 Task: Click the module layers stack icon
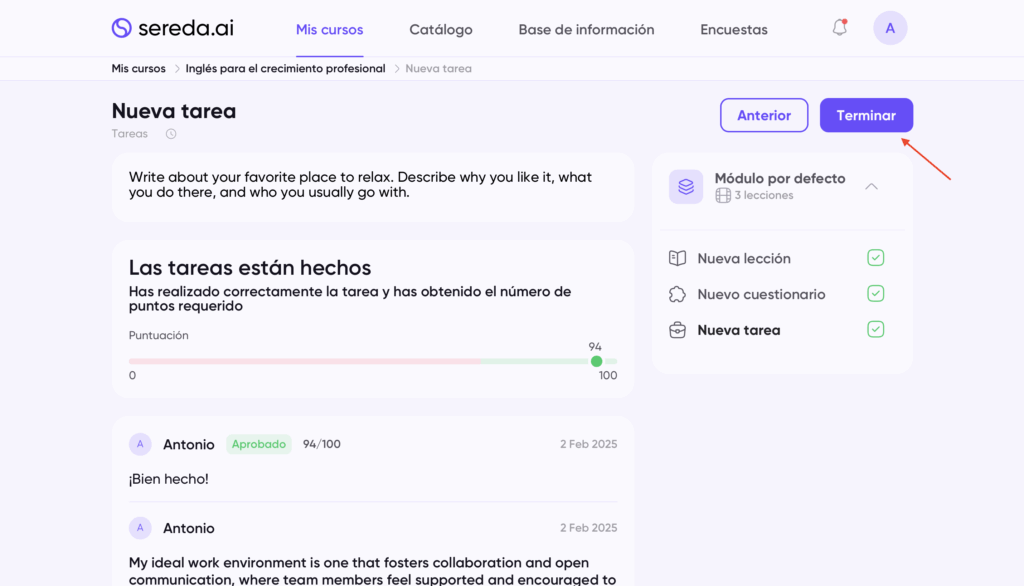(686, 186)
